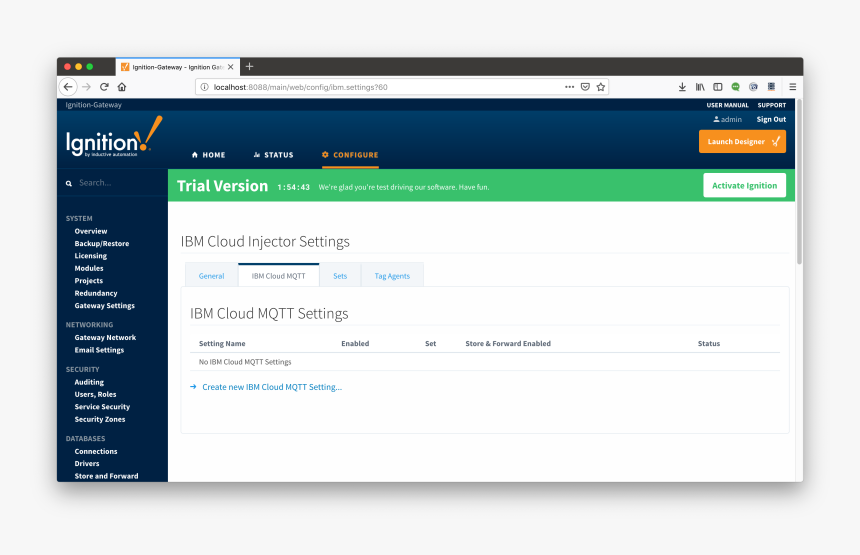Open the User Manual link
Image resolution: width=860 pixels, height=555 pixels.
[727, 105]
